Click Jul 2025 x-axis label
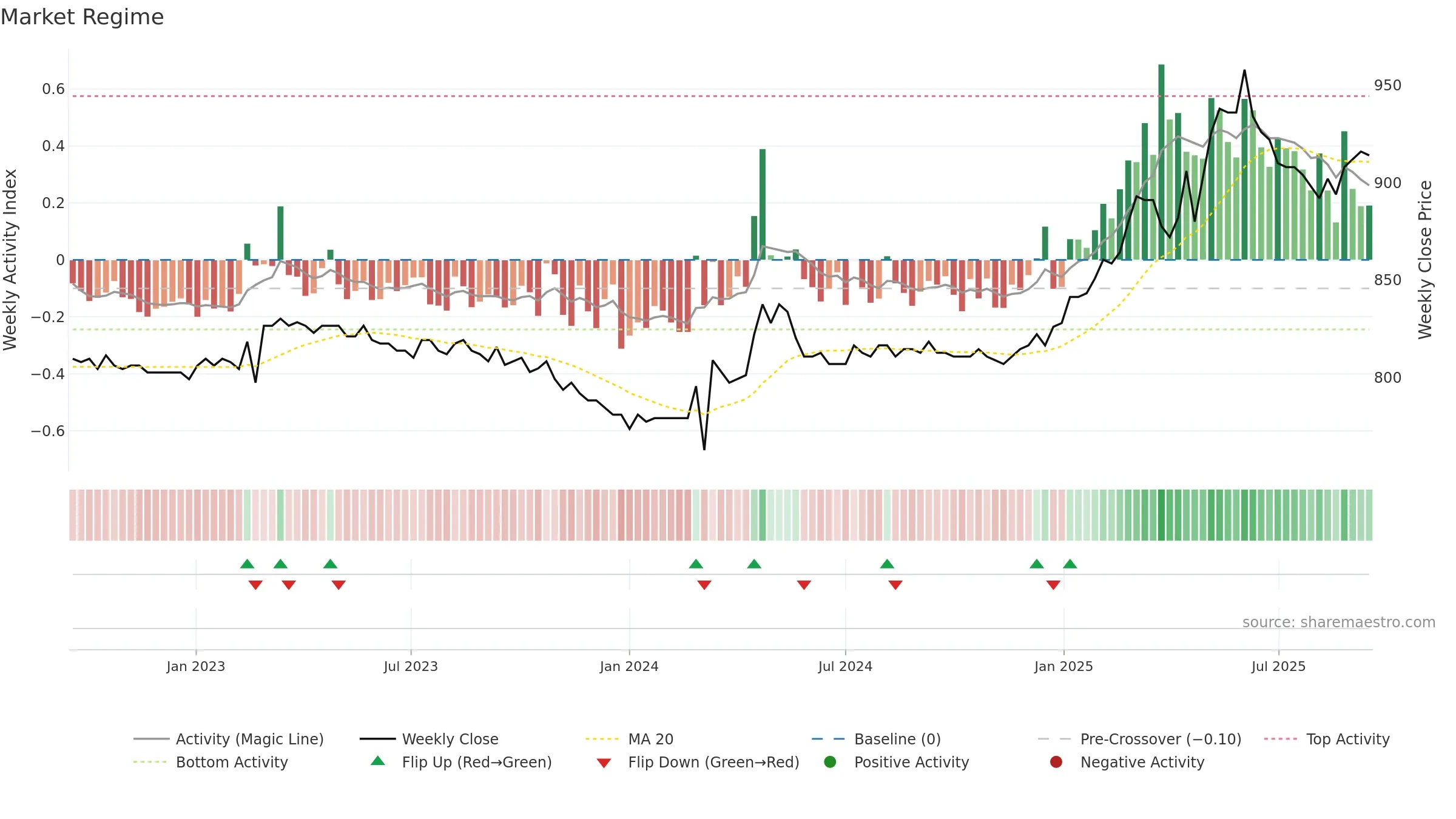 tap(1278, 666)
